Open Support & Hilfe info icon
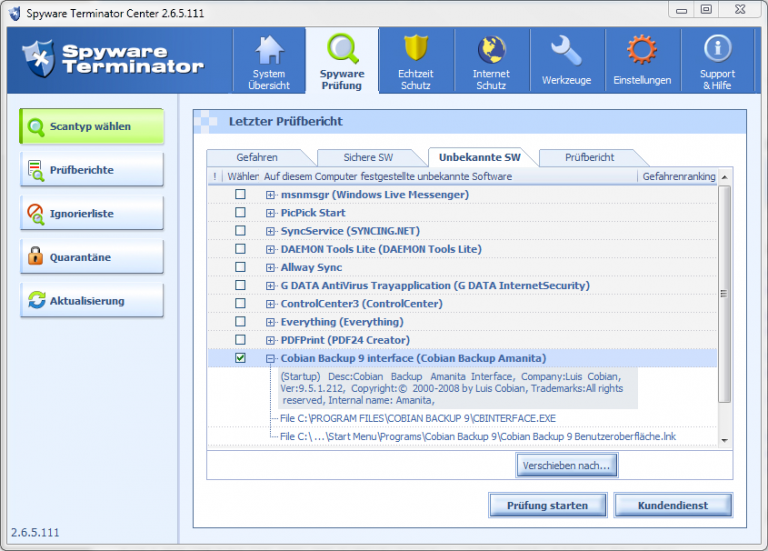768x551 pixels. pyautogui.click(x=718, y=48)
